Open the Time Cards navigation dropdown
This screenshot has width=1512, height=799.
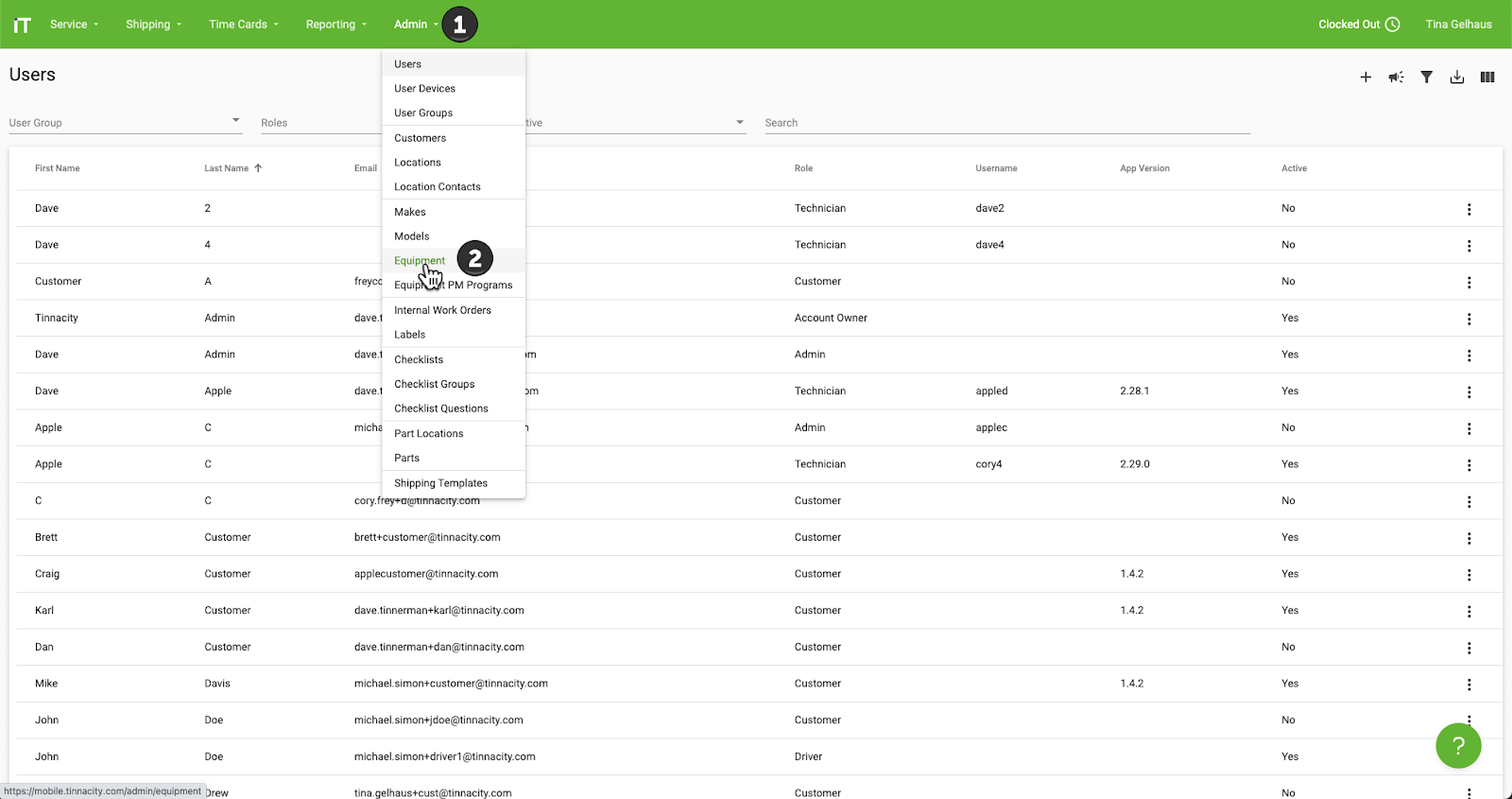244,25
